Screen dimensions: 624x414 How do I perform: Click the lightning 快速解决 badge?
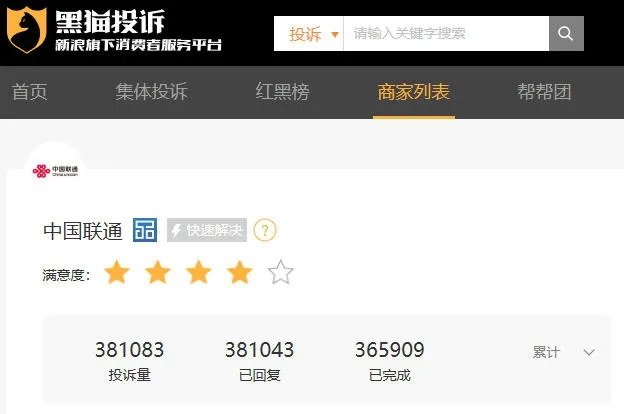point(207,230)
